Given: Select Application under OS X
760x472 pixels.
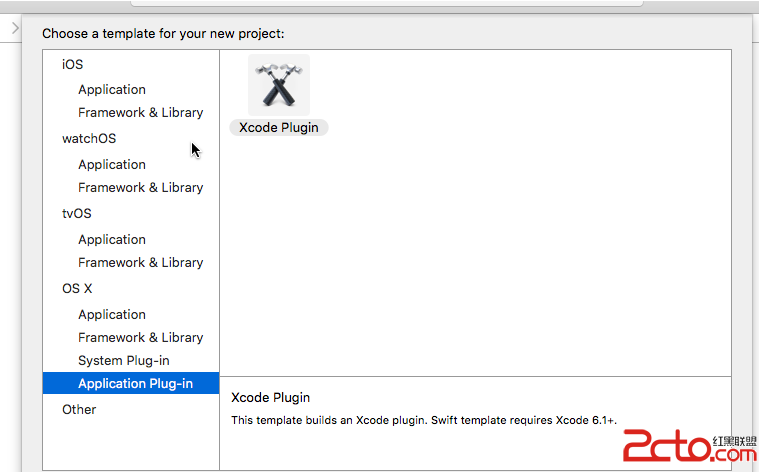Looking at the screenshot, I should [x=112, y=315].
